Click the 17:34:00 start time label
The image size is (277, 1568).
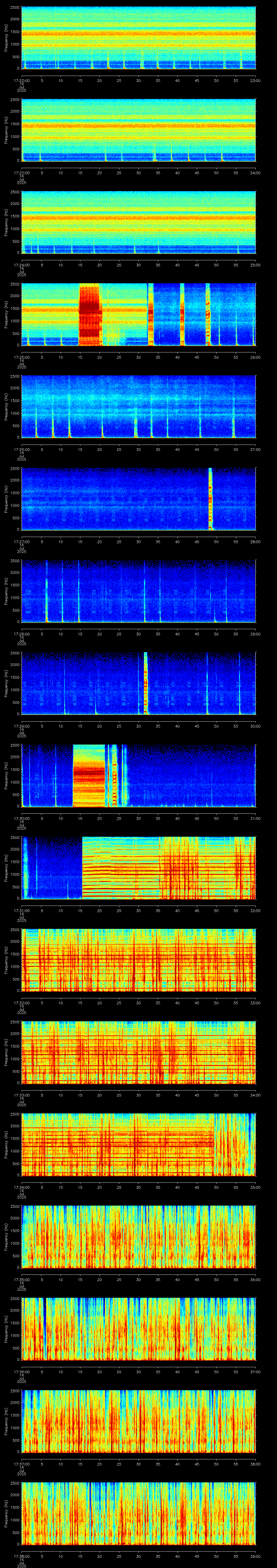(x=21, y=1187)
